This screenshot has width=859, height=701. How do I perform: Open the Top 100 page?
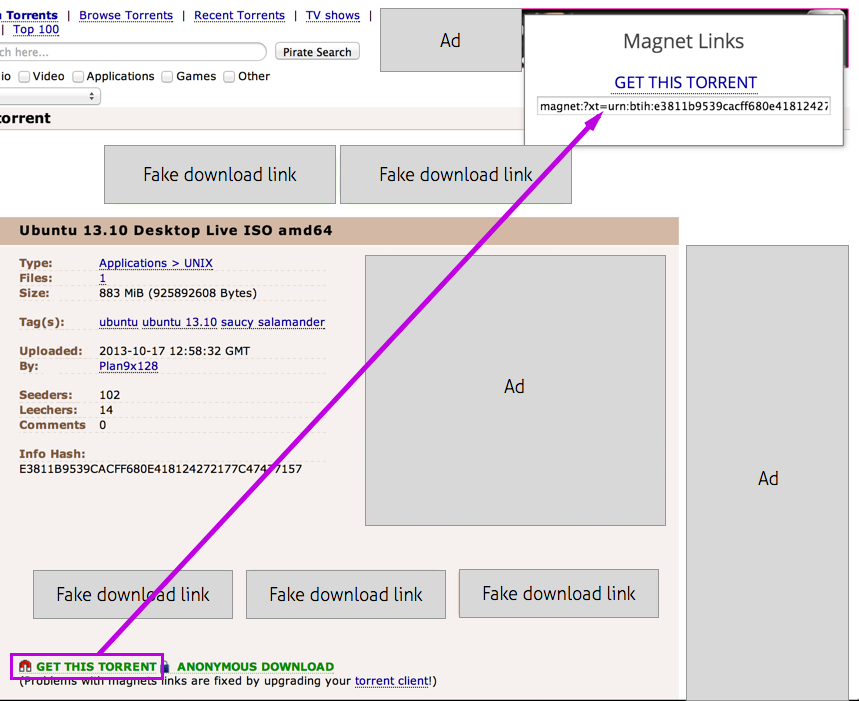click(x=36, y=30)
